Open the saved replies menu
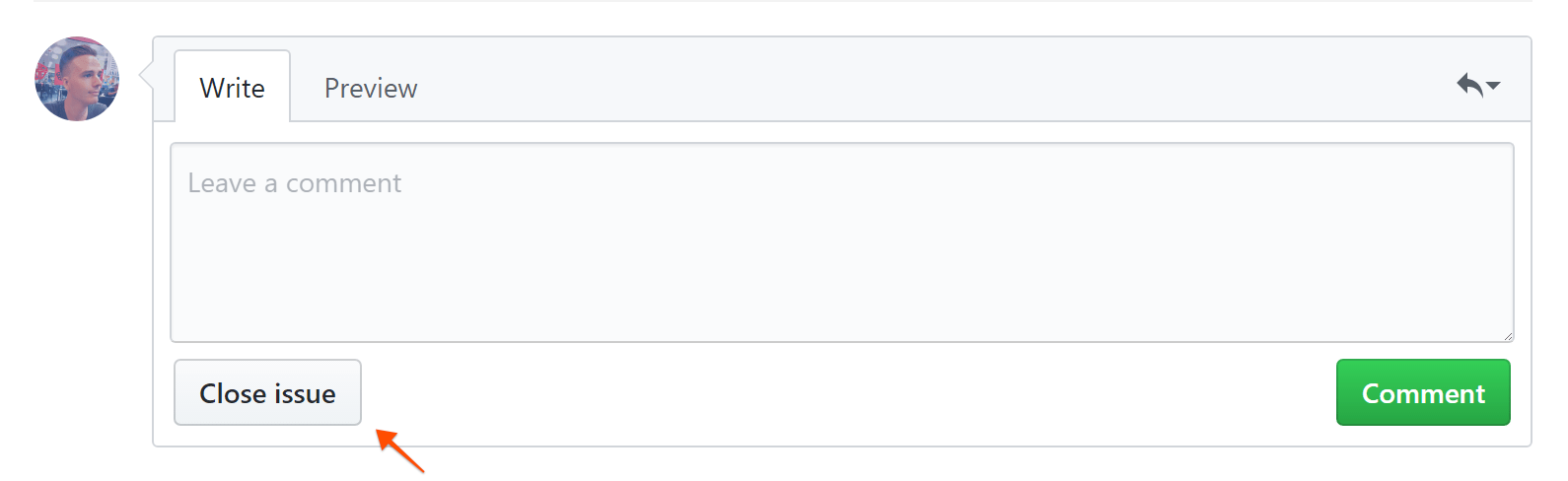The height and width of the screenshot is (481, 1568). coord(1478,85)
